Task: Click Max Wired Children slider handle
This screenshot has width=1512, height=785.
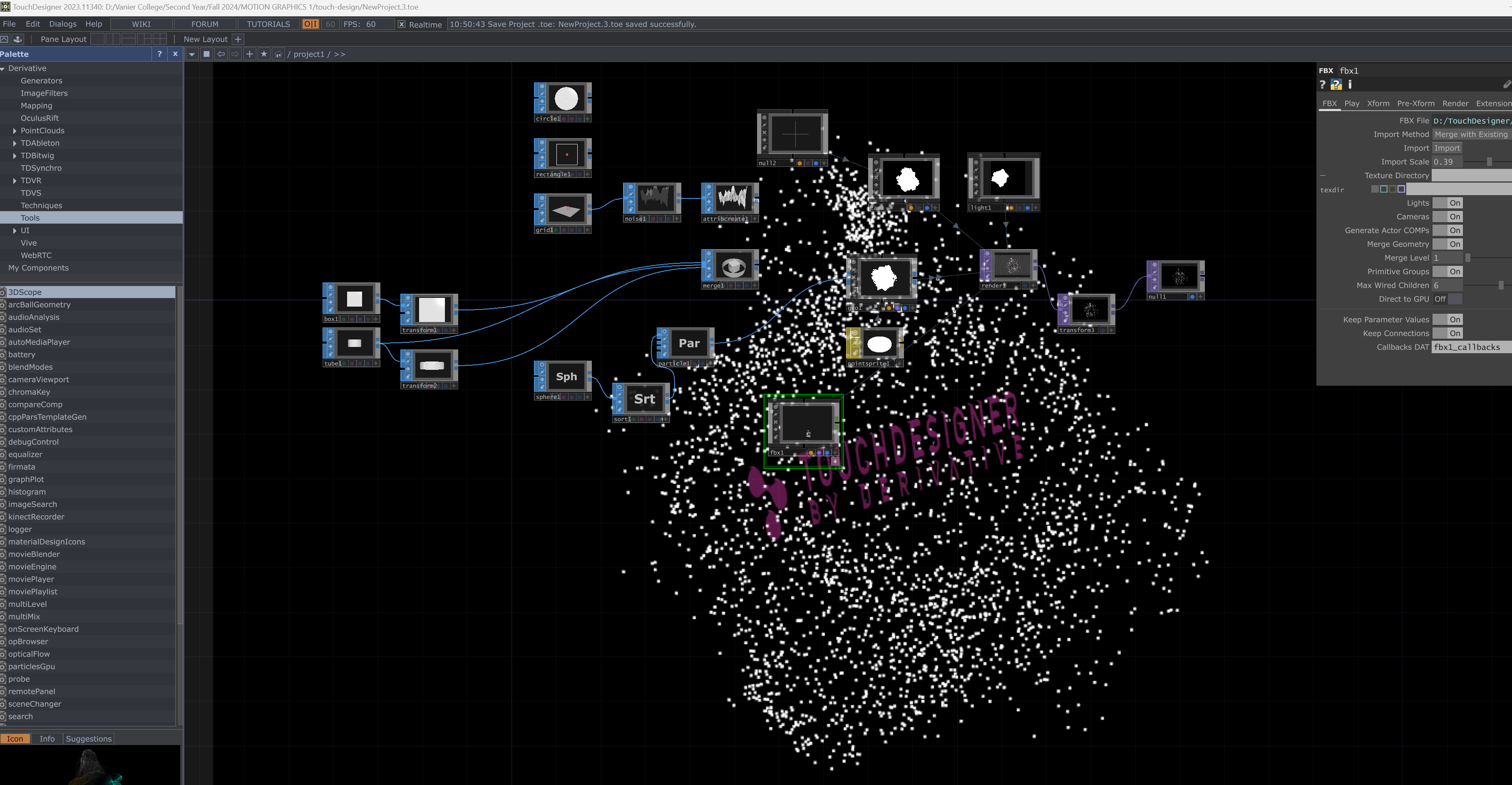Action: 1501,286
